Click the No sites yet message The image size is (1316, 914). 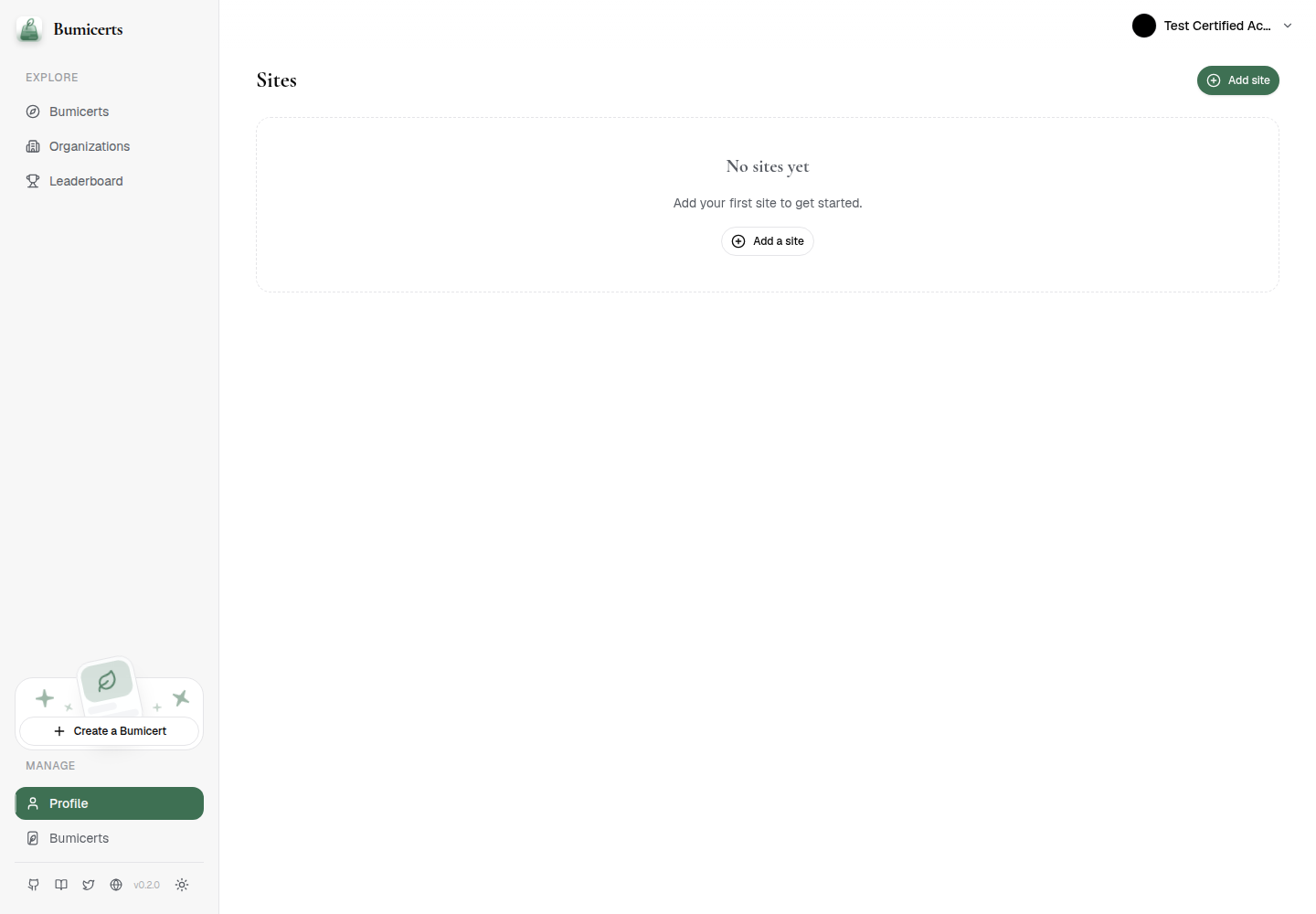tap(768, 166)
